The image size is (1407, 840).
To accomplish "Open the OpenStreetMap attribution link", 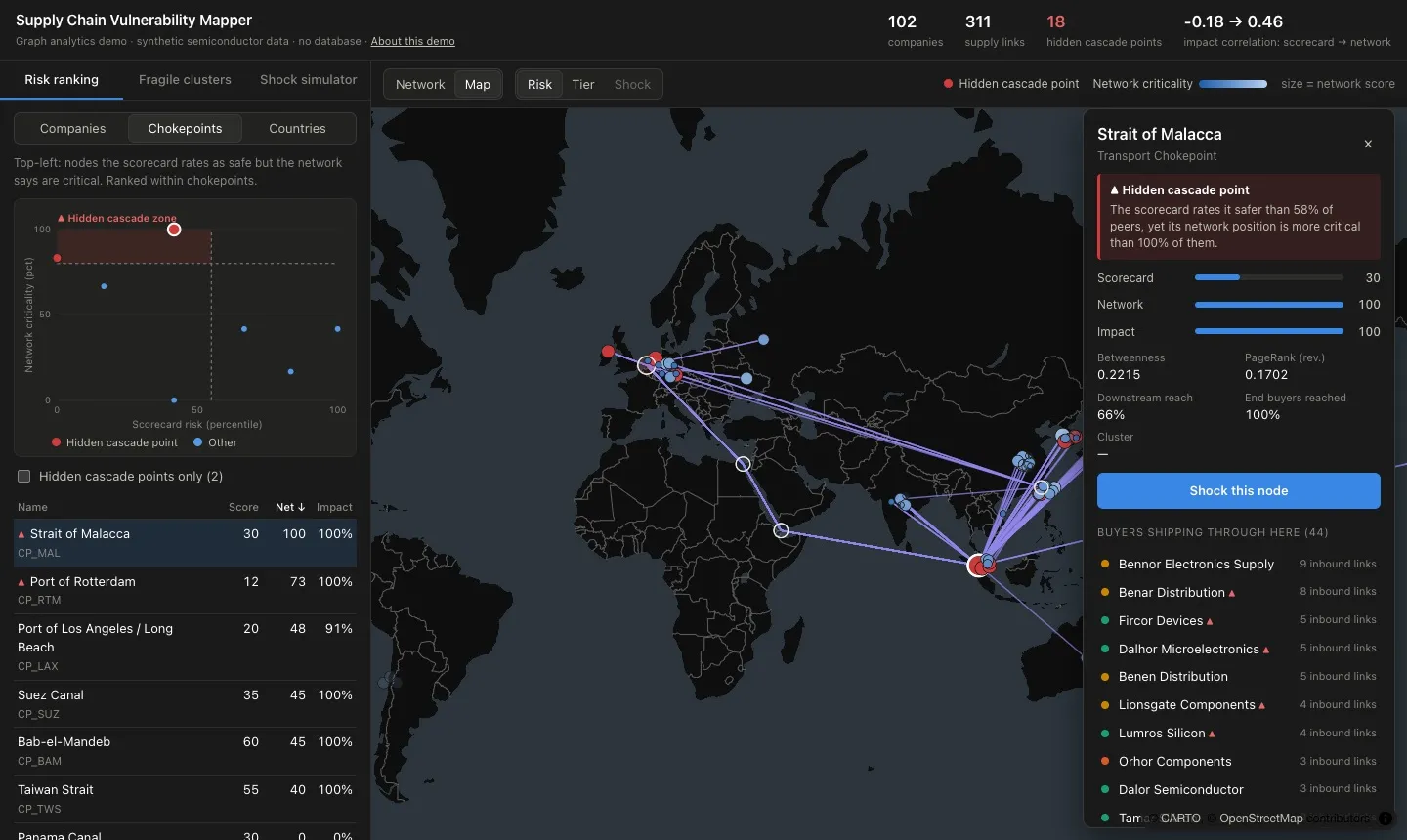I will coord(1260,819).
